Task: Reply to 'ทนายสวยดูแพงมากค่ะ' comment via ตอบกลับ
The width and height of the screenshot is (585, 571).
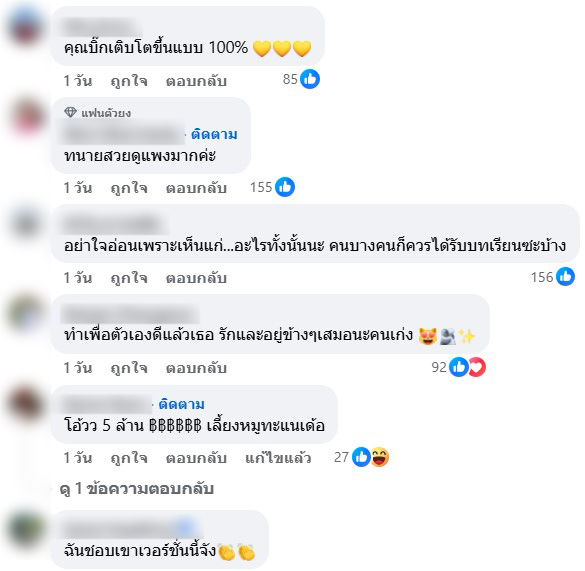Action: 196,188
